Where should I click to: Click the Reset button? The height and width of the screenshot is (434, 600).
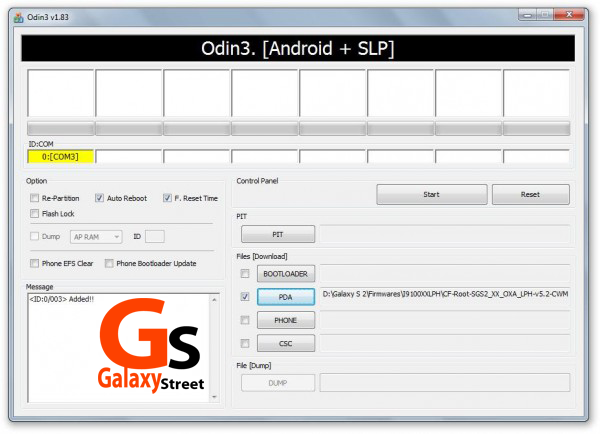pos(530,194)
